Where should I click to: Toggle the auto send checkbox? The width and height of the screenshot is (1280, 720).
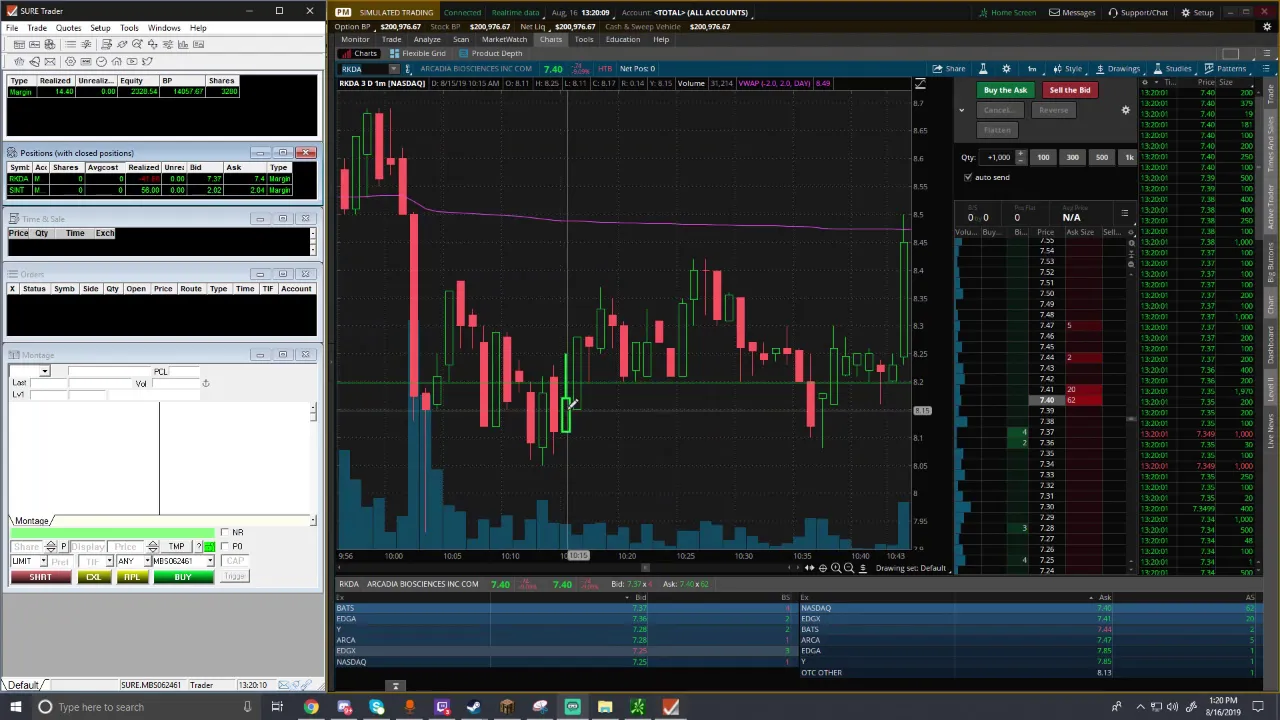point(967,177)
